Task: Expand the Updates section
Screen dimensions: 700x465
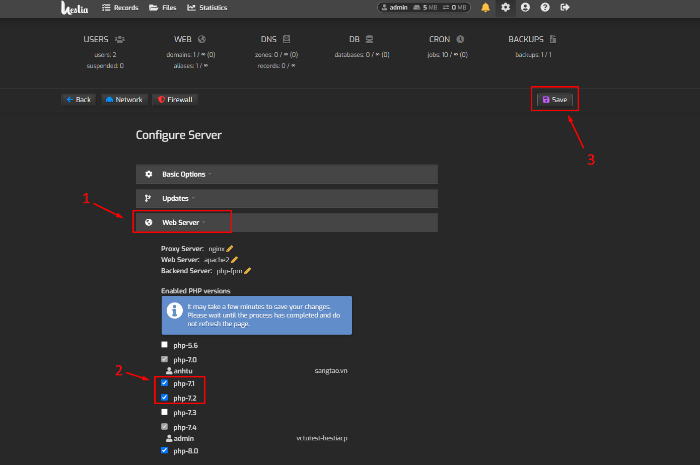Action: coord(287,198)
